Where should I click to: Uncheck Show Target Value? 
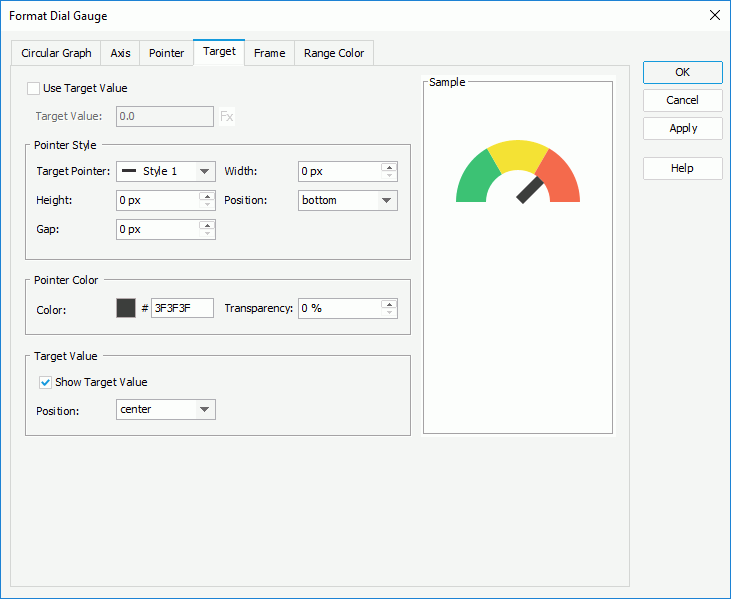(45, 383)
